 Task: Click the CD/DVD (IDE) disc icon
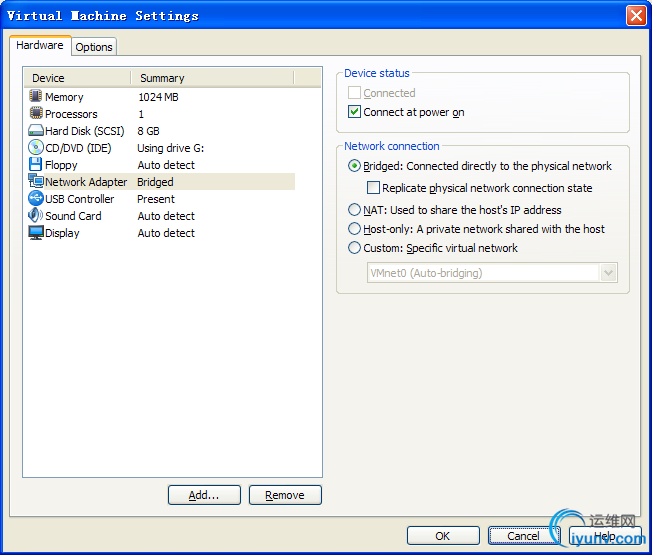(x=36, y=147)
